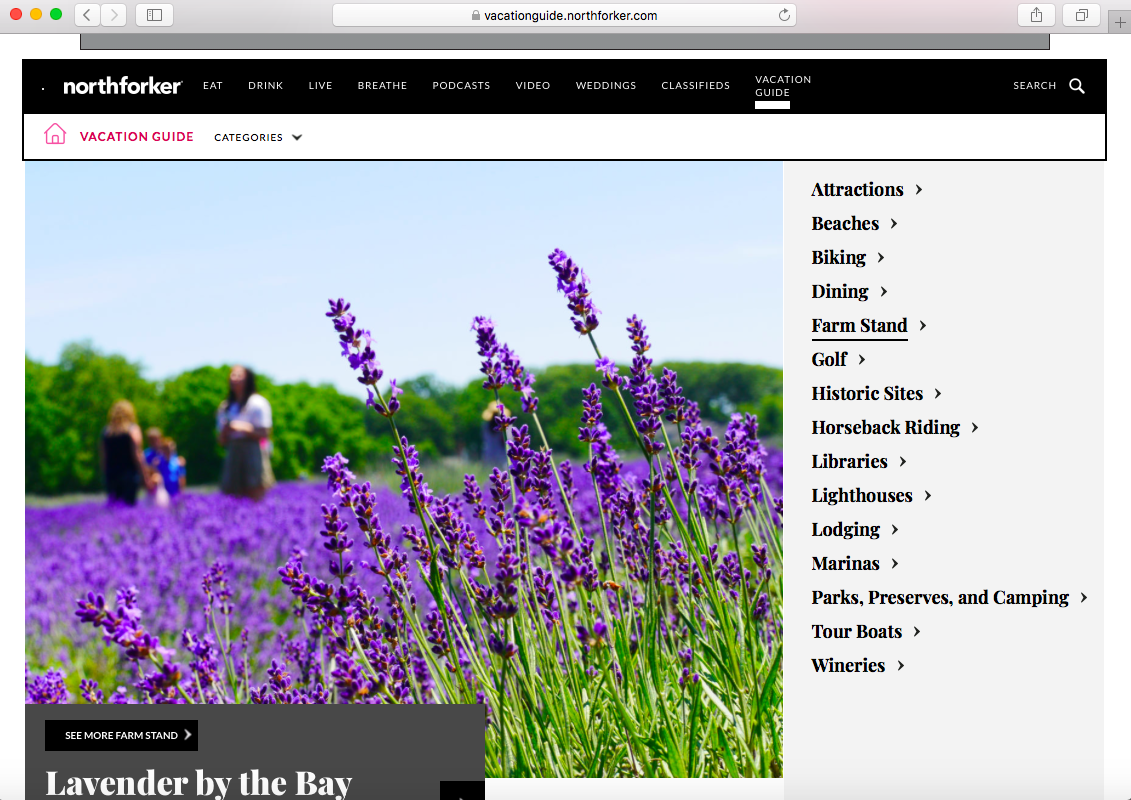Click the northforker logo
This screenshot has height=800, width=1131.
click(x=123, y=86)
